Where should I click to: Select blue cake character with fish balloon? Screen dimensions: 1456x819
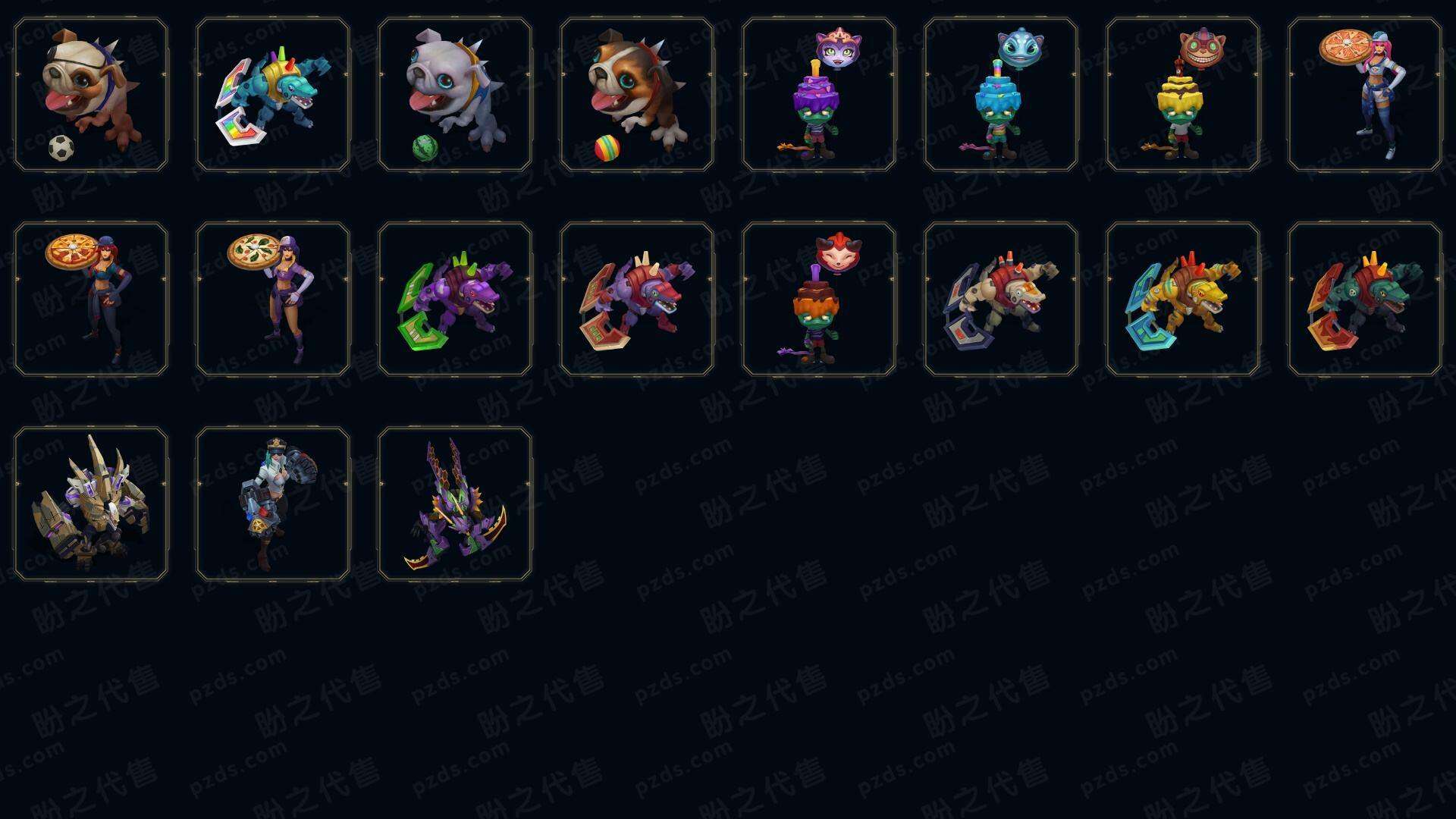pyautogui.click(x=1001, y=95)
